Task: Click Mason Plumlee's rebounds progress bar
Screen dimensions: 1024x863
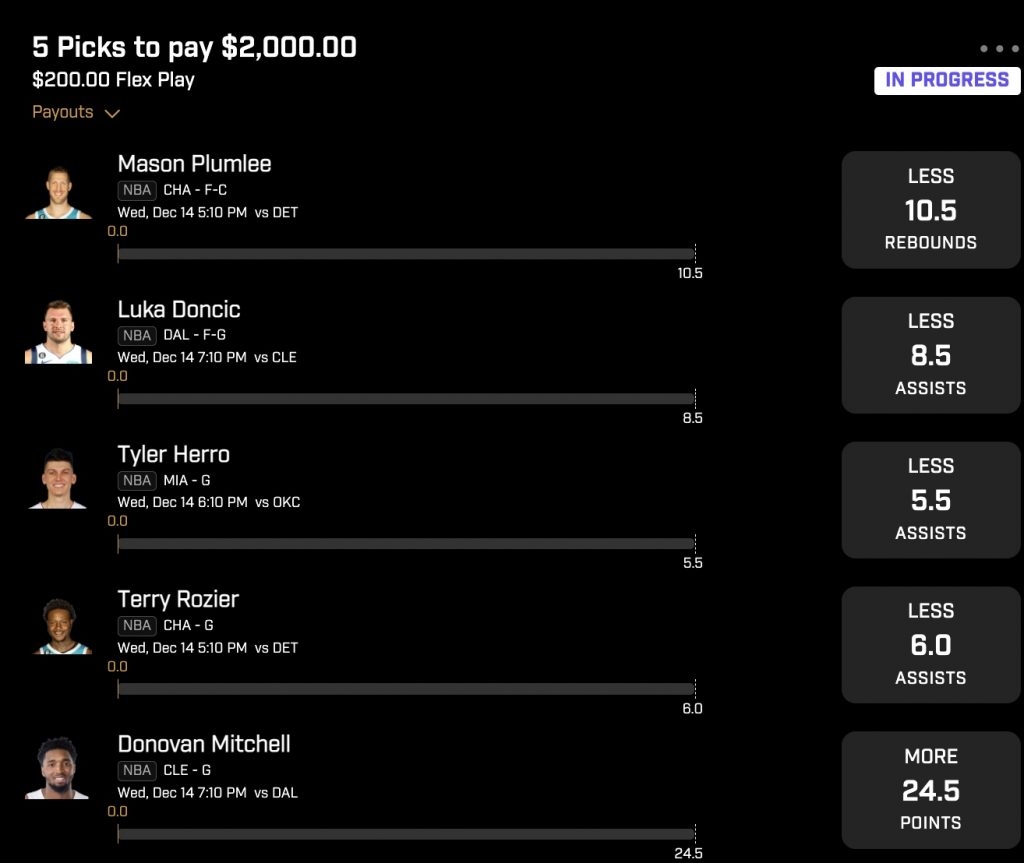Action: point(406,254)
